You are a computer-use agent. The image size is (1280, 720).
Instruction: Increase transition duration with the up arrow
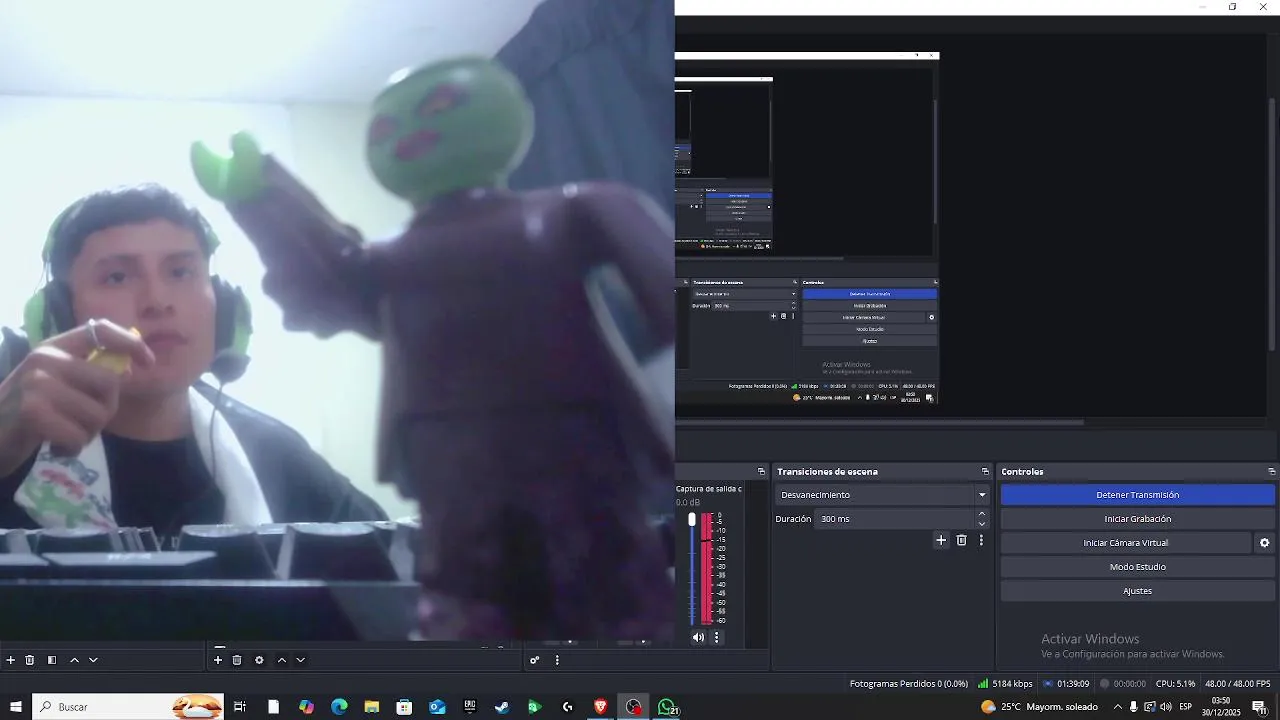point(982,514)
